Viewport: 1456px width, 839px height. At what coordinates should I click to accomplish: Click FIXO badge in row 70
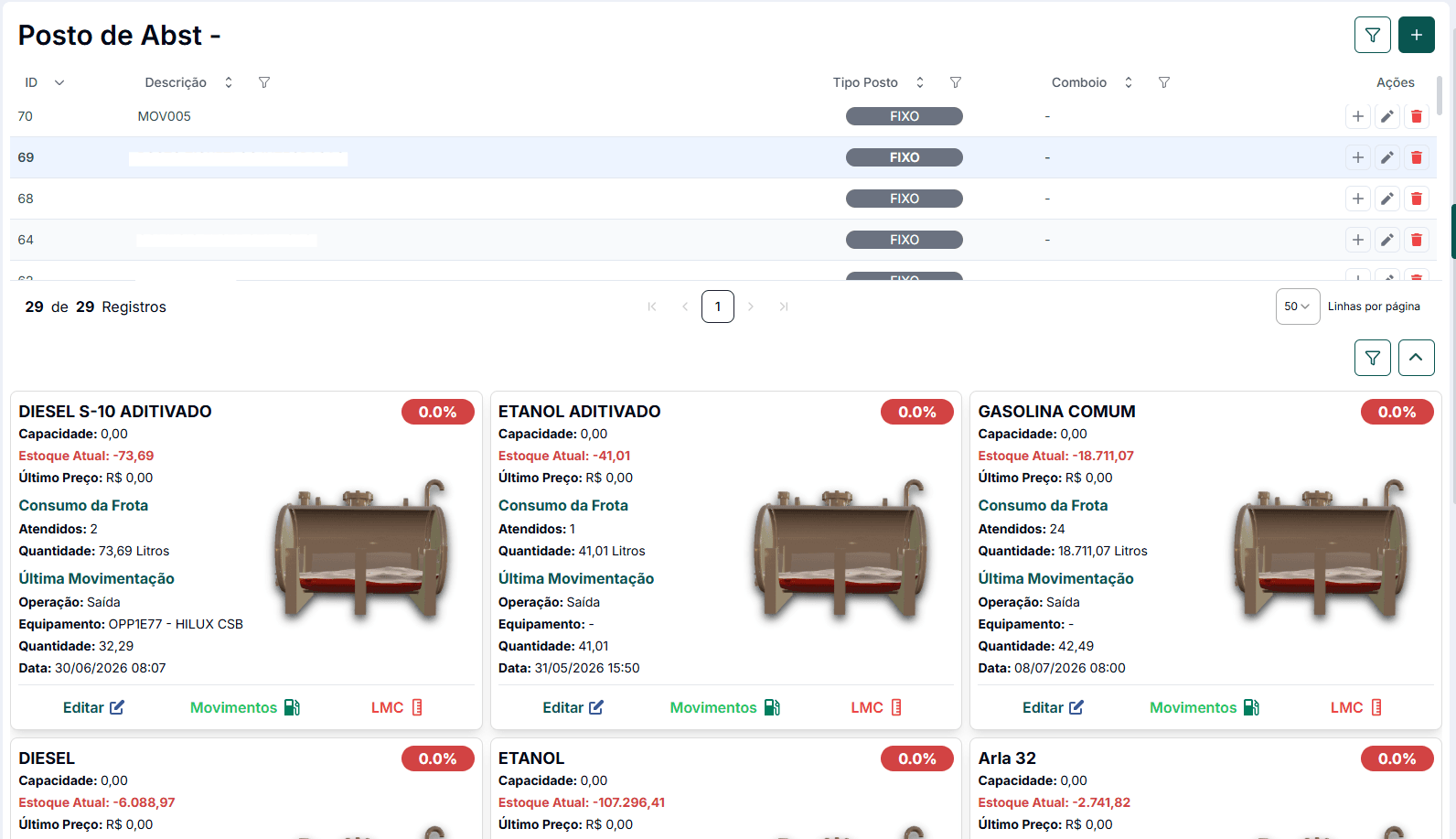904,116
